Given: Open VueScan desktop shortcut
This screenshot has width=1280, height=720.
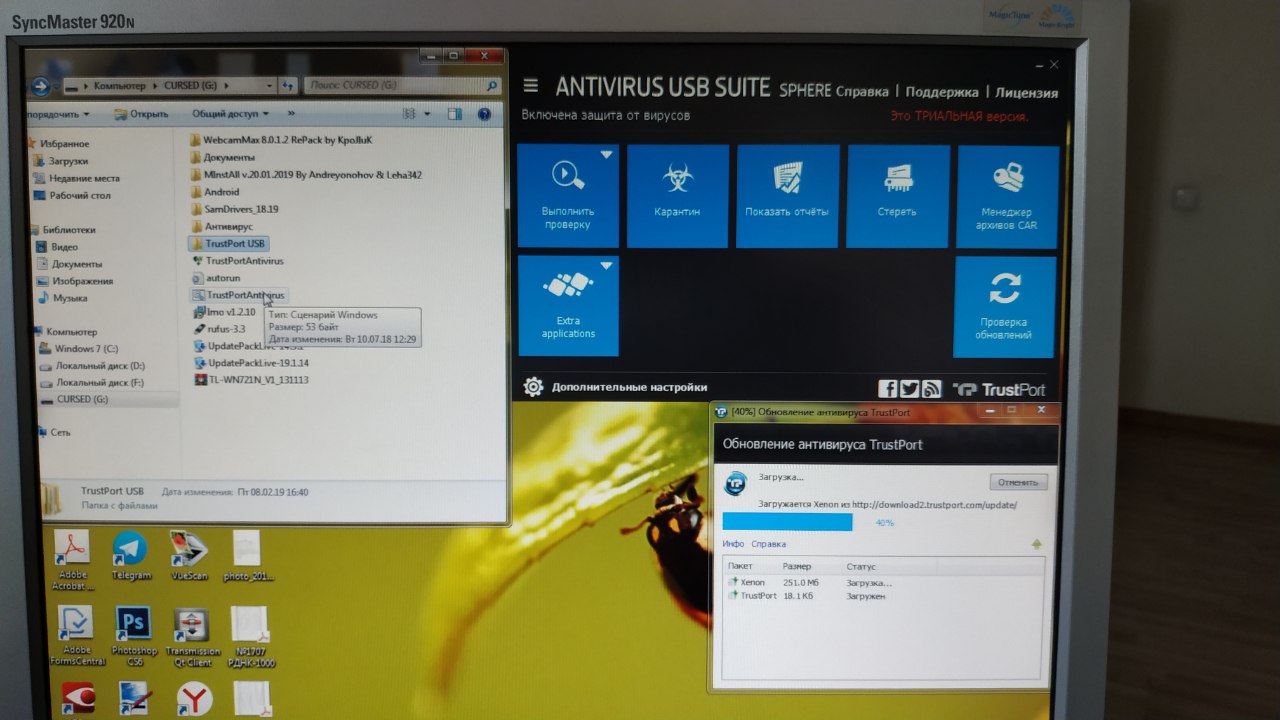Looking at the screenshot, I should point(189,555).
